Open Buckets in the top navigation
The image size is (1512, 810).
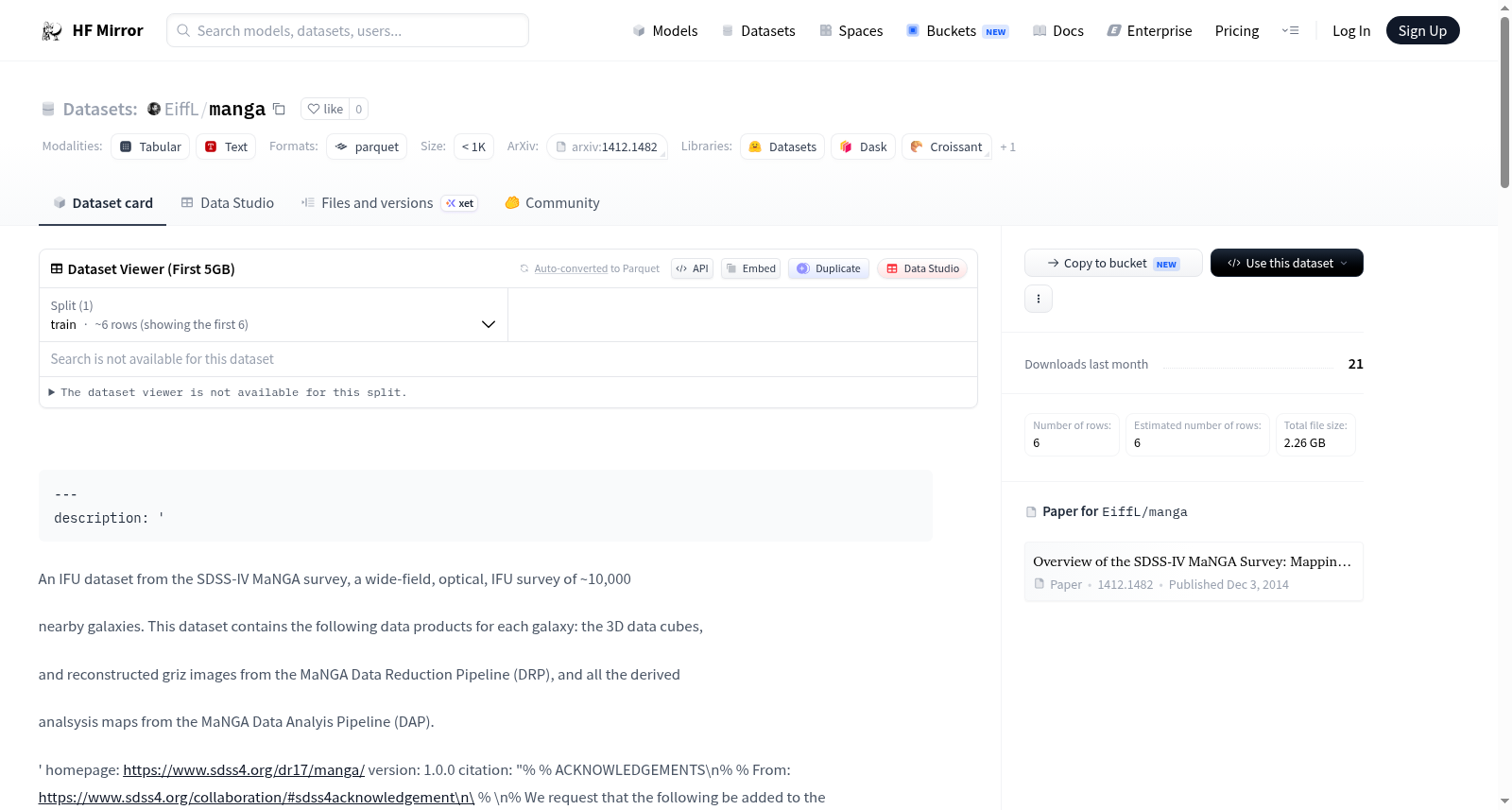click(x=957, y=30)
